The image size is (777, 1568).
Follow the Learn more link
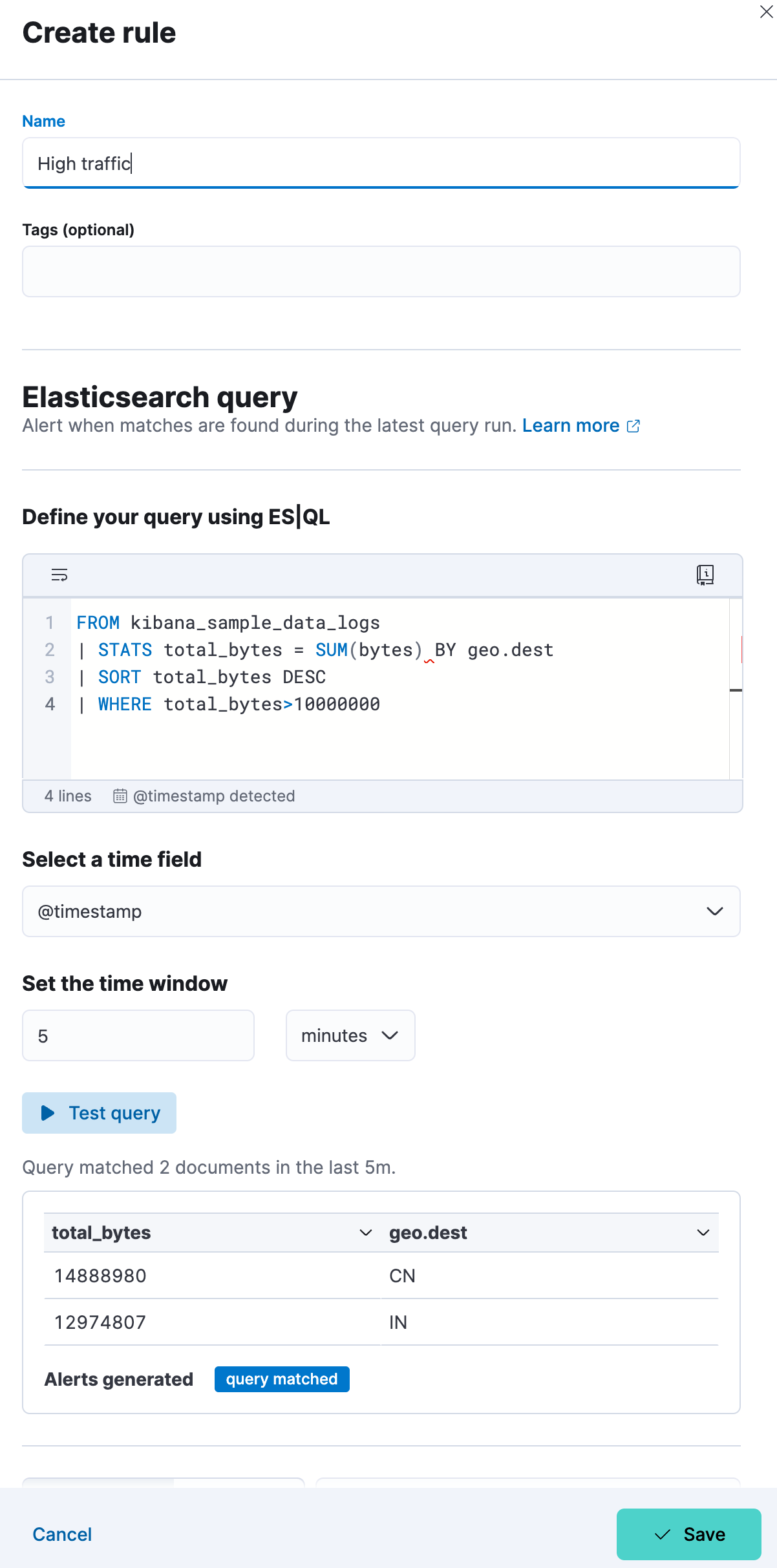(x=571, y=425)
